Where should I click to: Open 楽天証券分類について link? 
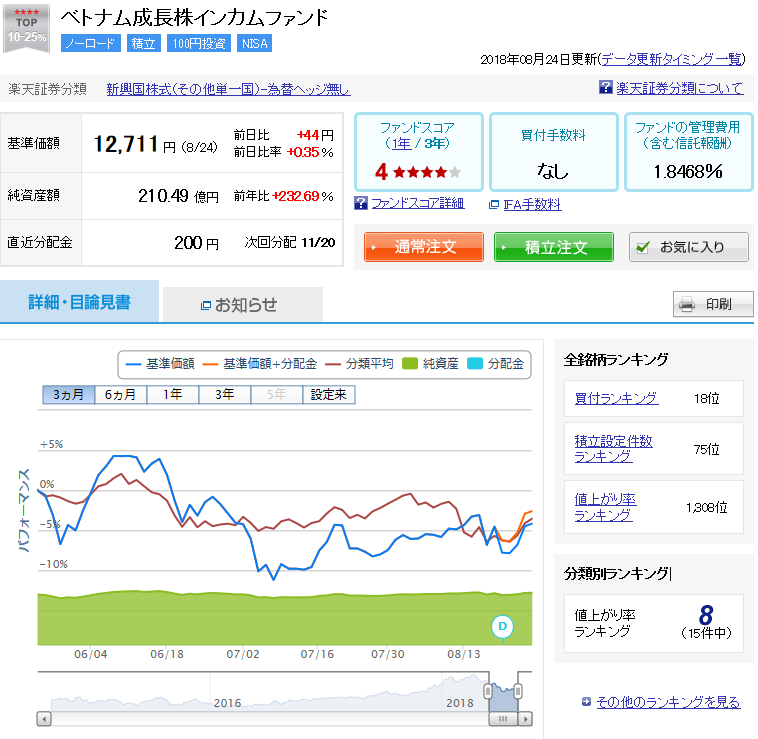(x=680, y=87)
